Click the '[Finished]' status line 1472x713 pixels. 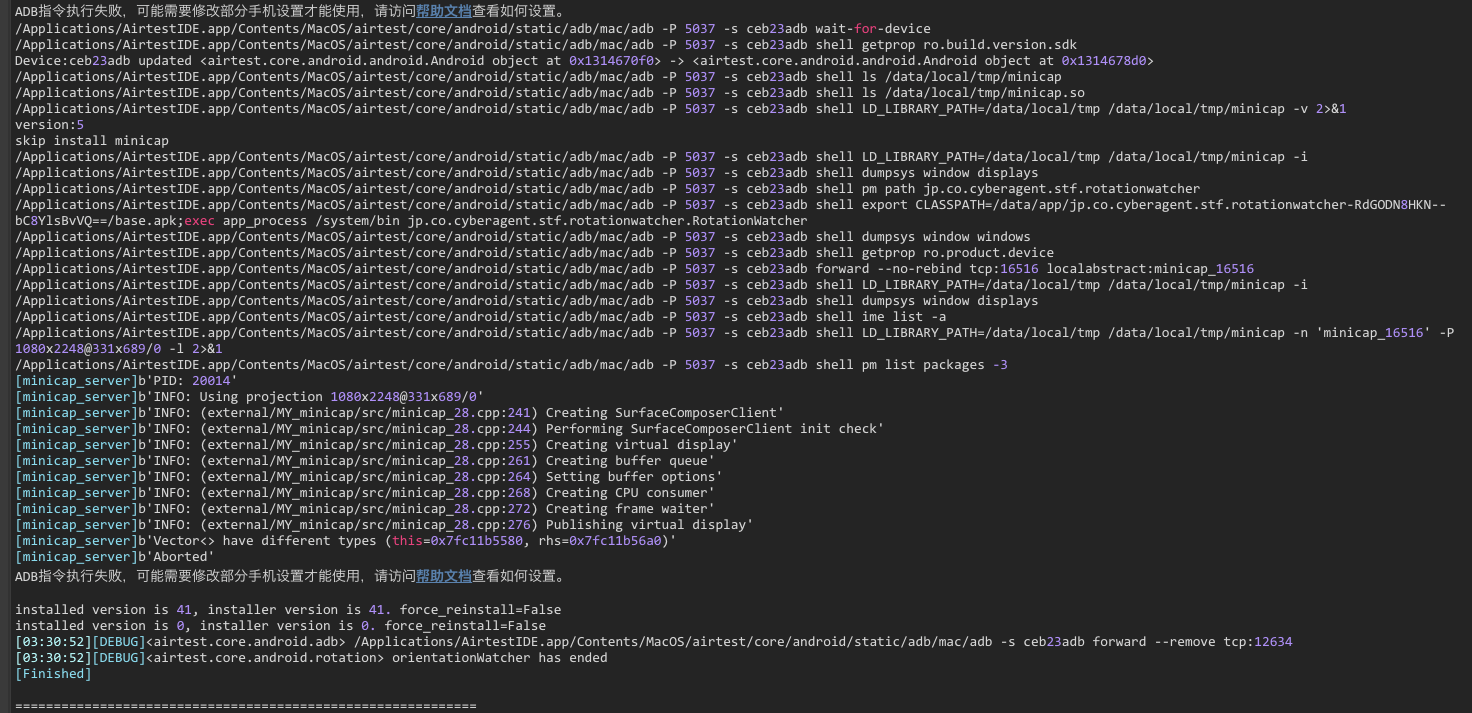pyautogui.click(x=53, y=673)
